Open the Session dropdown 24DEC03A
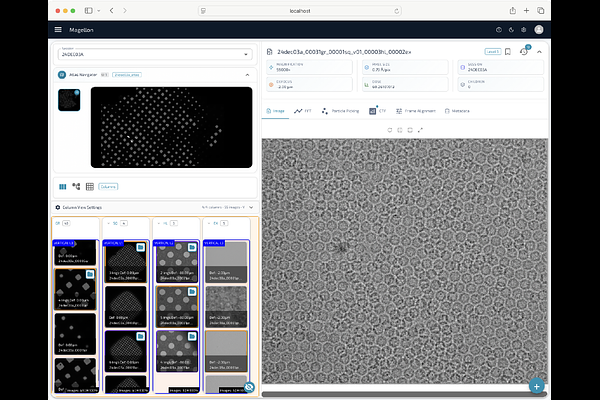Screen dimensions: 600x400 pyautogui.click(x=155, y=54)
